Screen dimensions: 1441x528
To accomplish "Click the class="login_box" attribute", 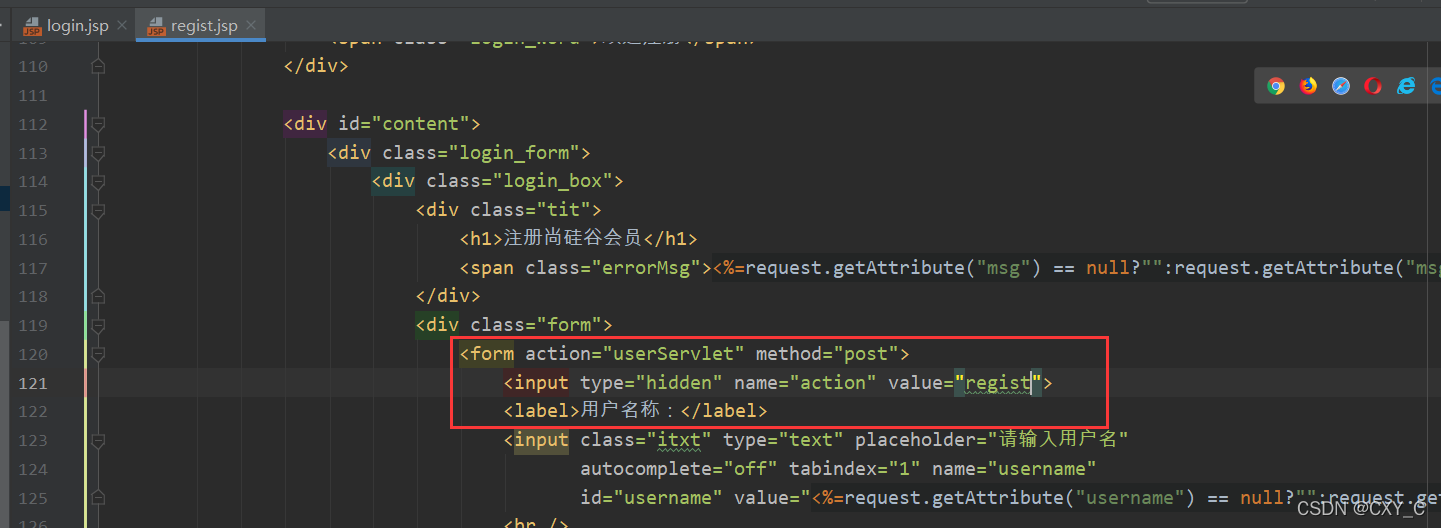I will coord(520,182).
